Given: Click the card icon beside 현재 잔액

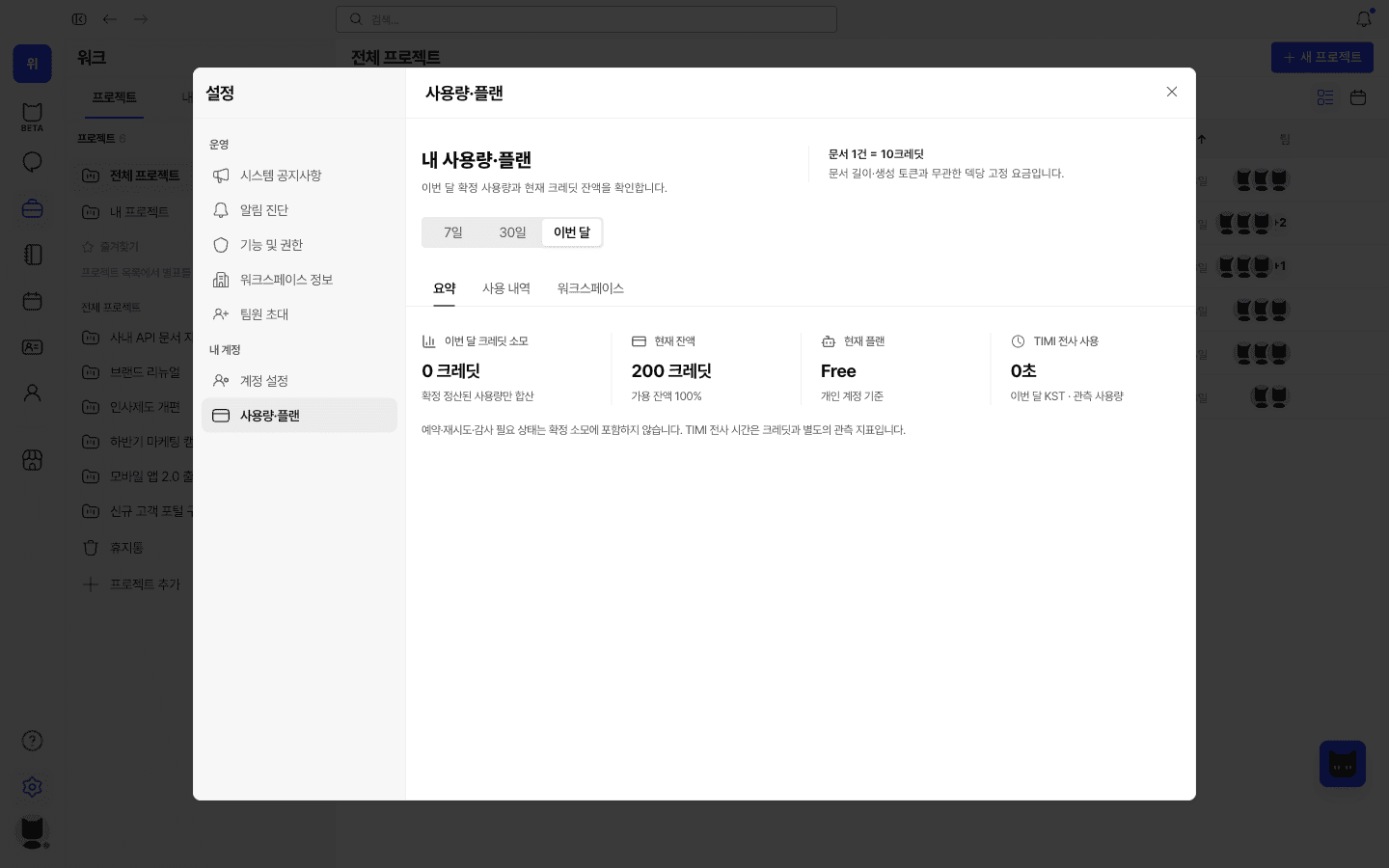Looking at the screenshot, I should click(x=639, y=341).
